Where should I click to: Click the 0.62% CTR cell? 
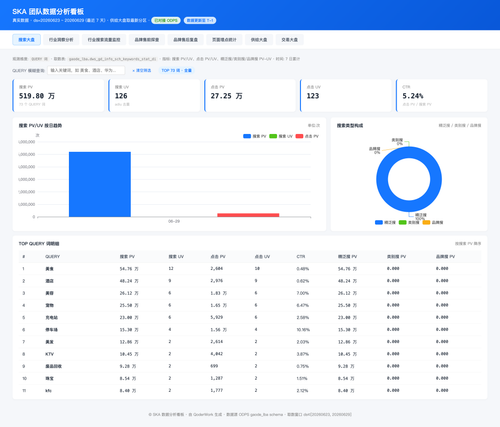point(303,281)
